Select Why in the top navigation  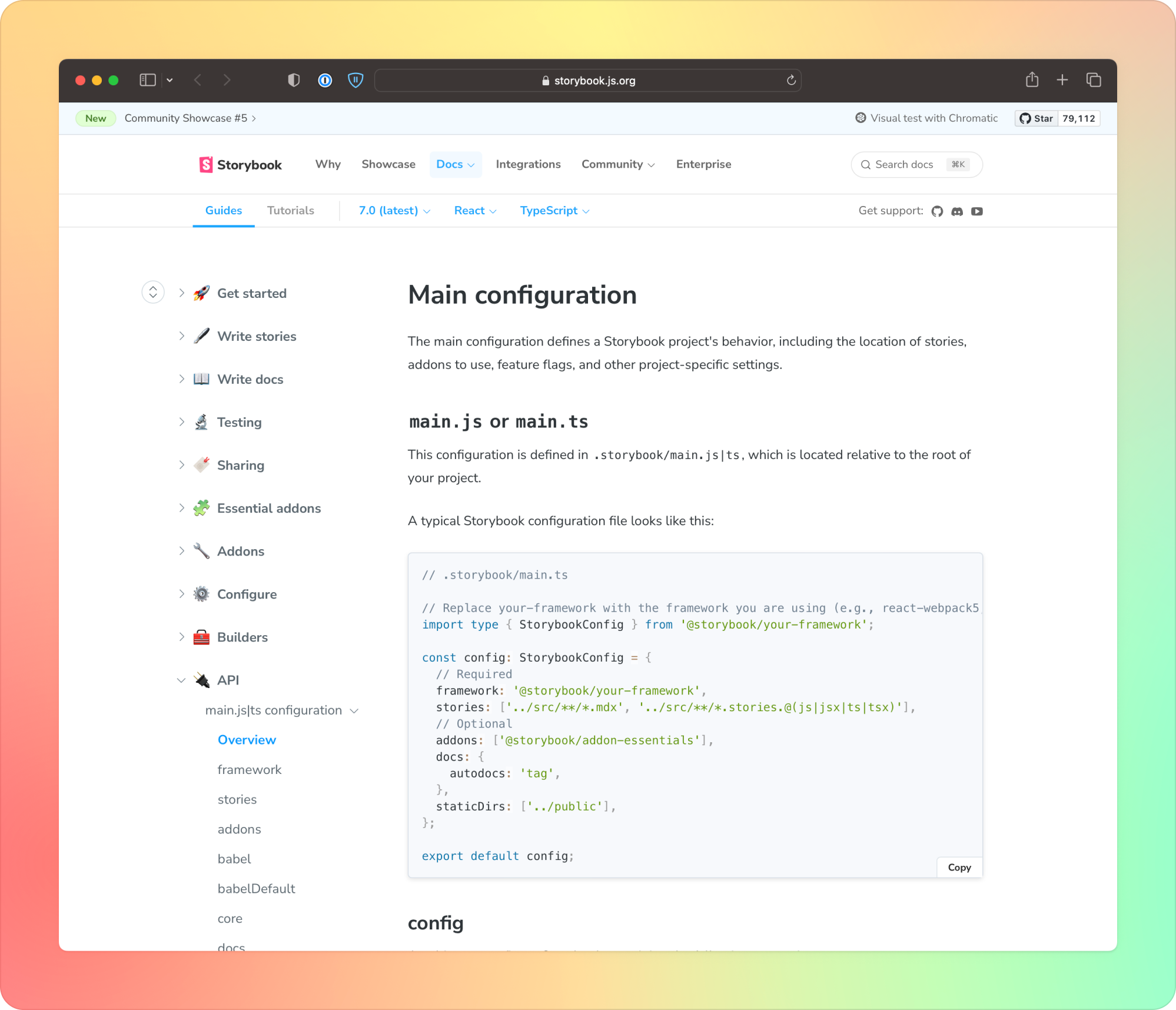pos(327,164)
